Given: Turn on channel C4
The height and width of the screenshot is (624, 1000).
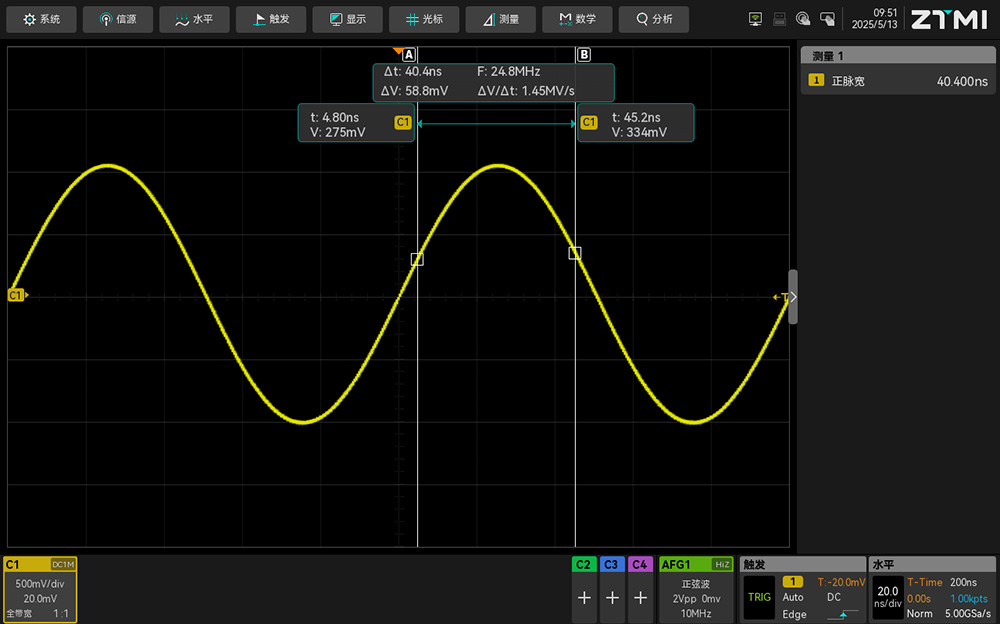Looking at the screenshot, I should [640, 597].
